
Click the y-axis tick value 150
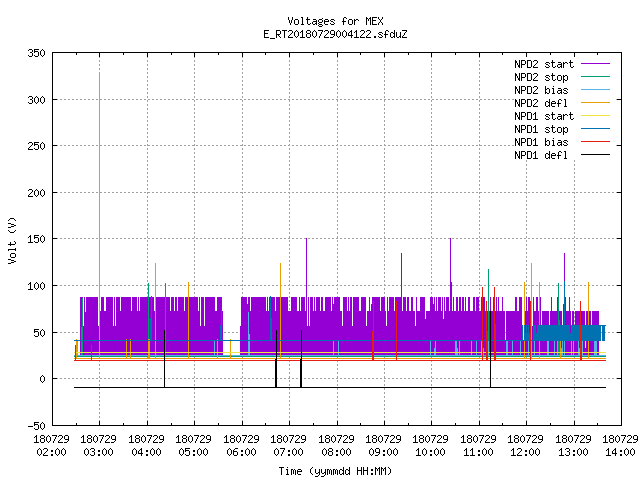(x=36, y=239)
